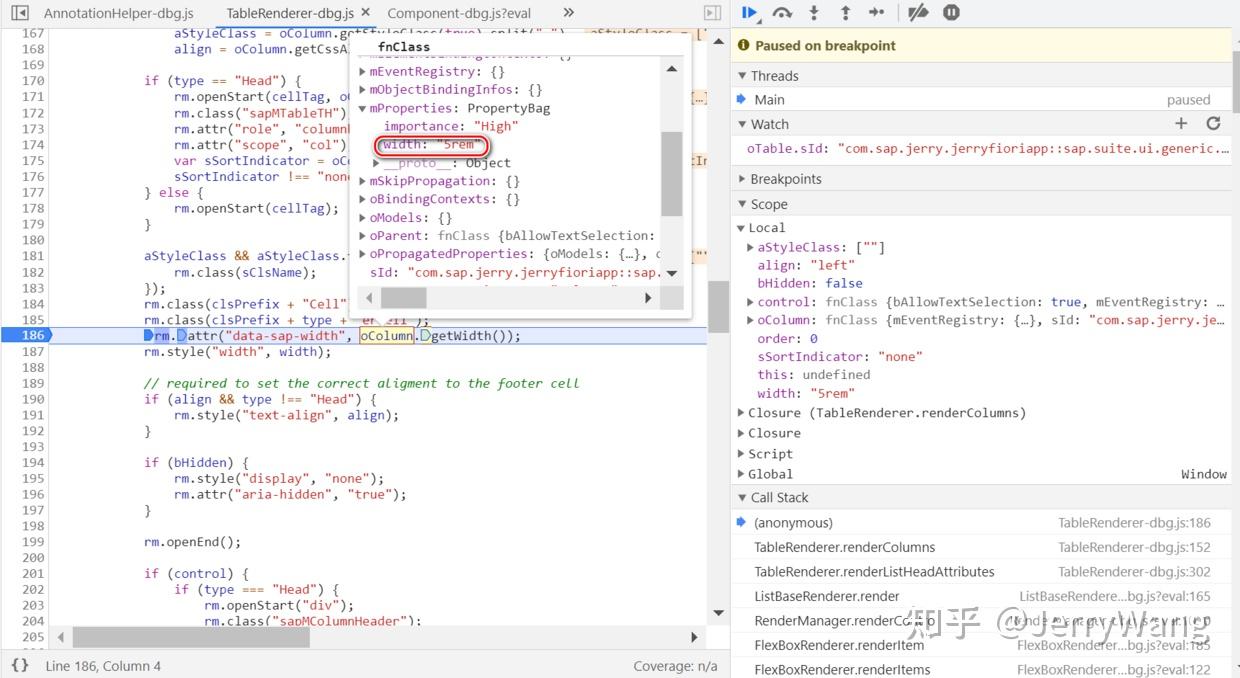This screenshot has height=678, width=1240.
Task: Click line number 187 in the gutter
Action: (33, 352)
